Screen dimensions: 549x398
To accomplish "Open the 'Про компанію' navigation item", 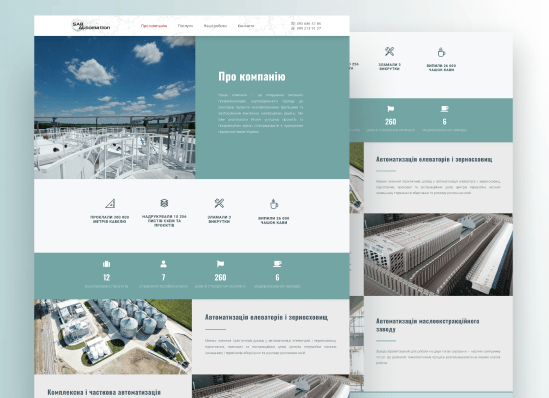I will click(154, 26).
